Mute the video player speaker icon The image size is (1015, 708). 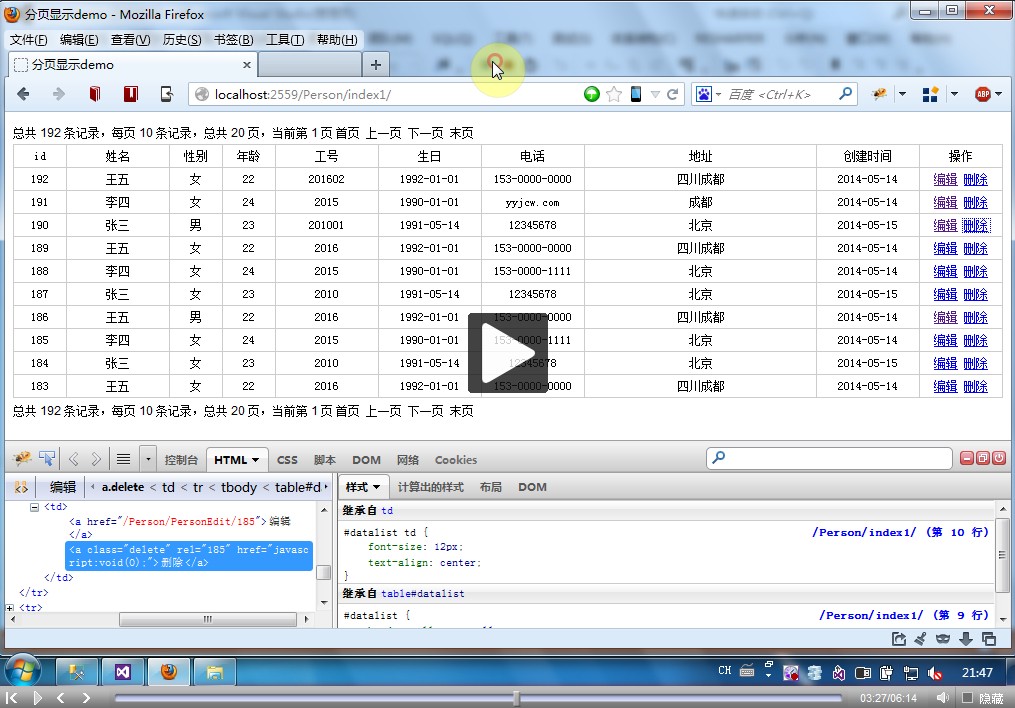click(x=941, y=698)
